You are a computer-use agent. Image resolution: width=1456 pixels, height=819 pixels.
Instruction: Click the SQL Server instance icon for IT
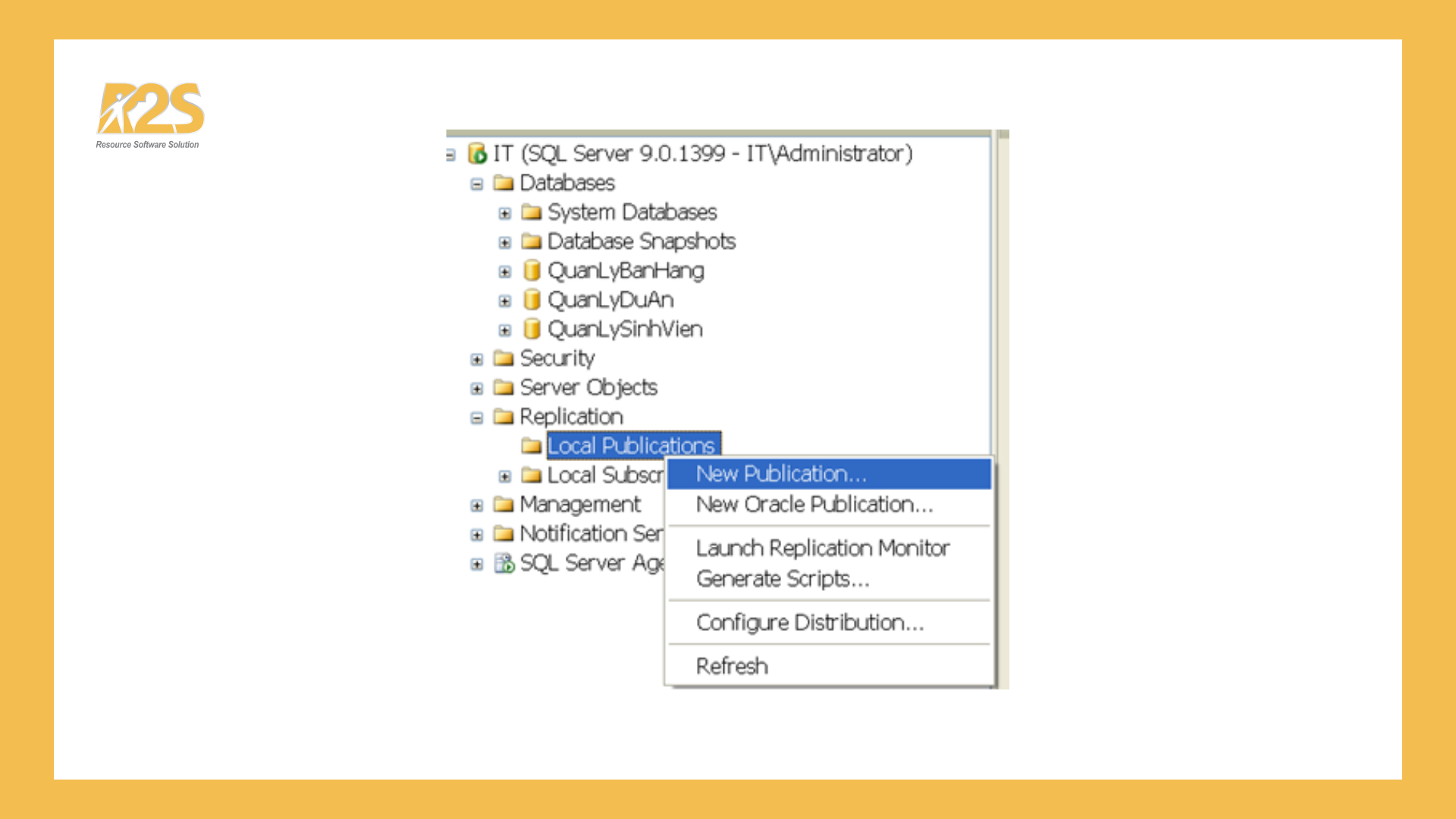point(479,153)
